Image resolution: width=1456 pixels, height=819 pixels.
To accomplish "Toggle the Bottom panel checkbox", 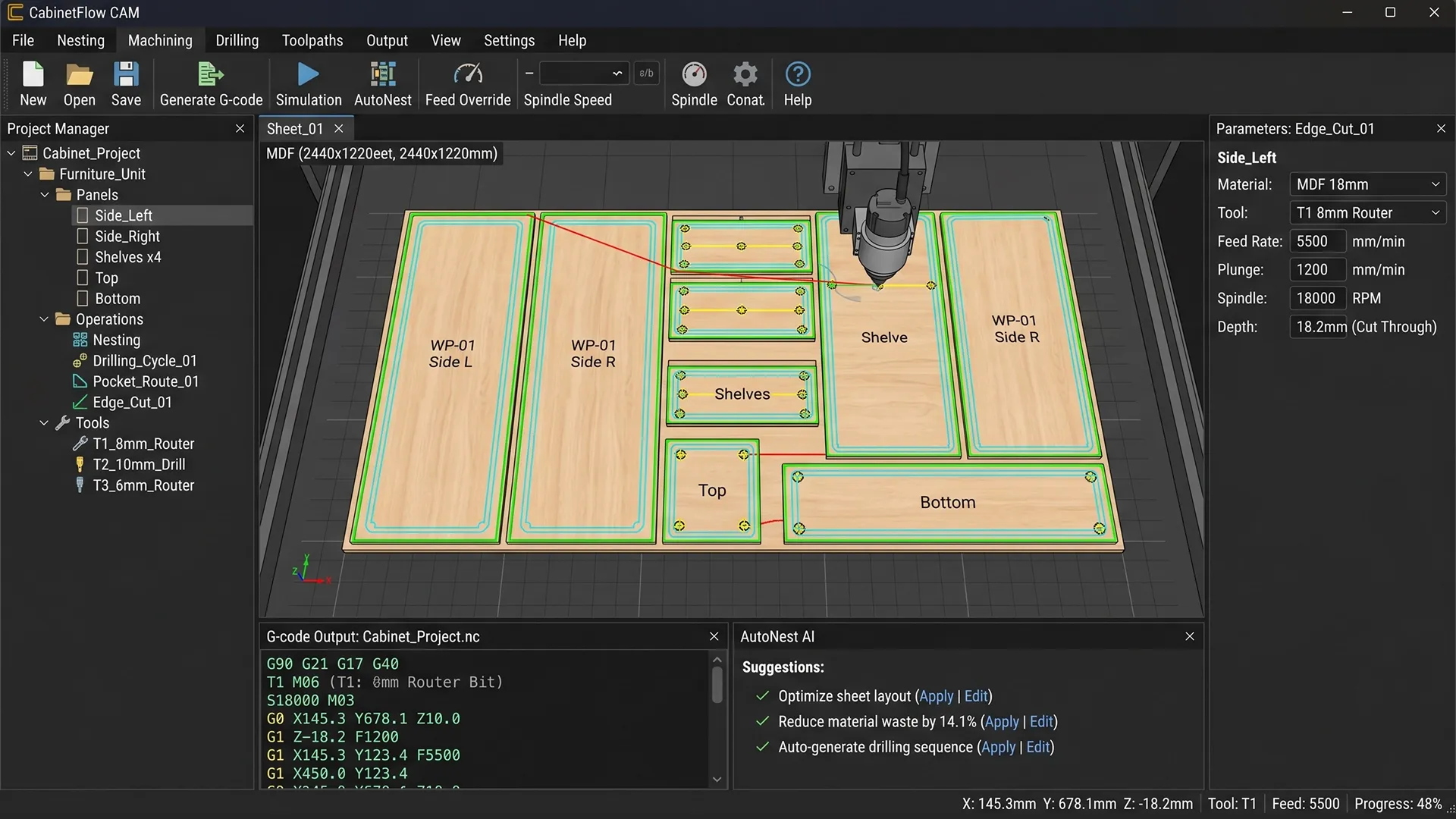I will [x=83, y=299].
